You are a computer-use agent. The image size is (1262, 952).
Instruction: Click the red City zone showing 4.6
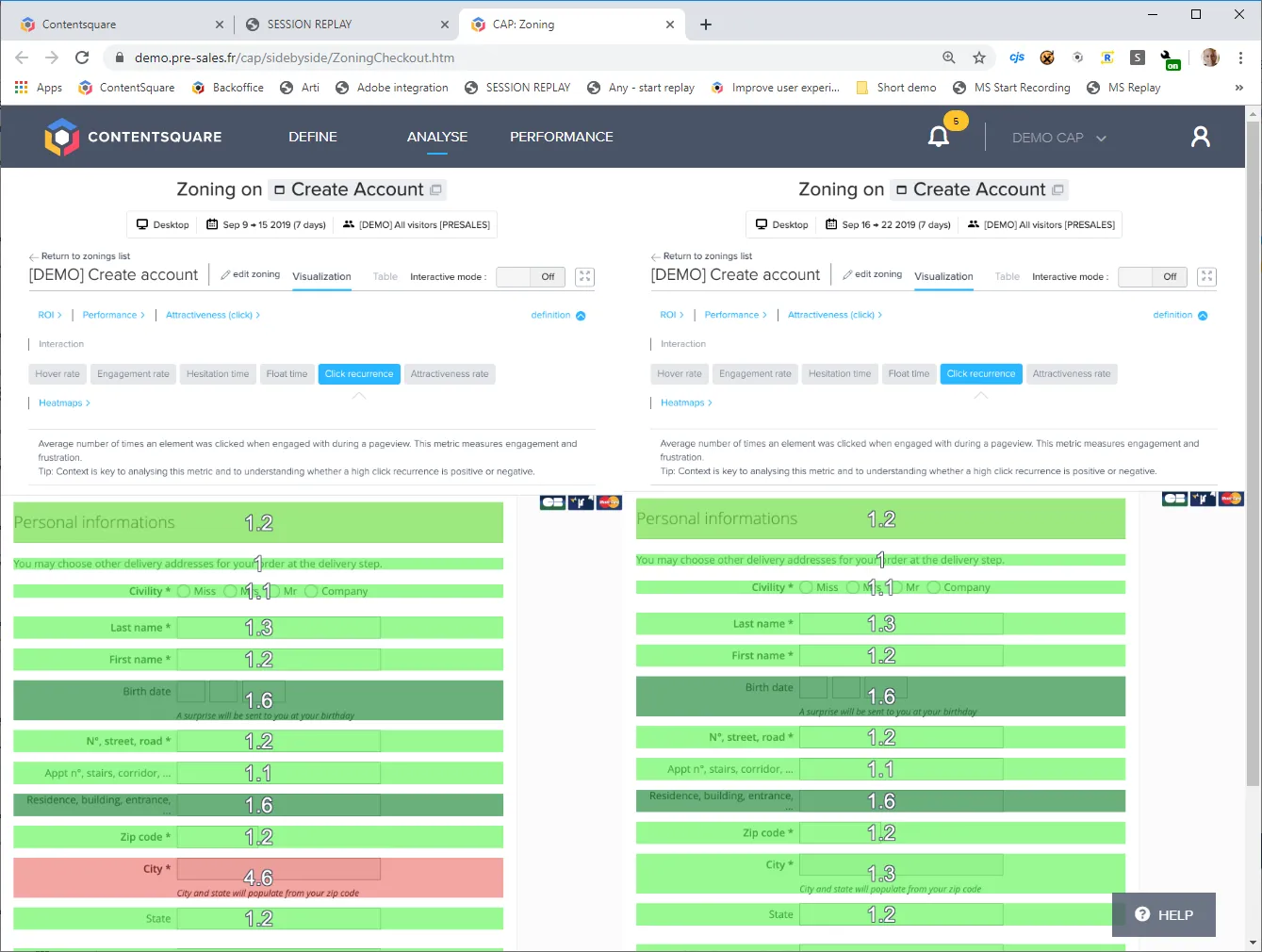[x=257, y=878]
